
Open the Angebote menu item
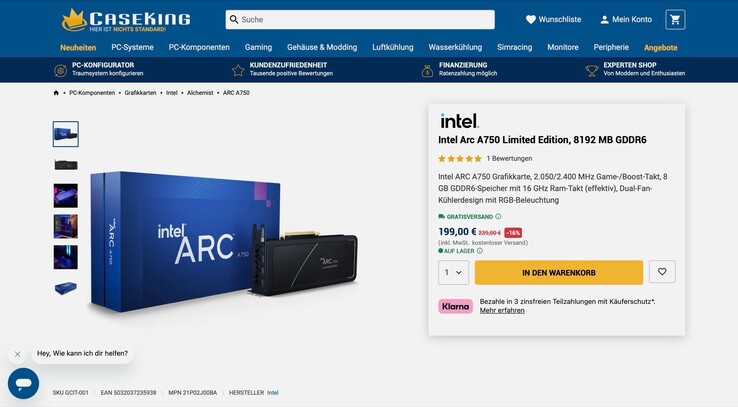660,47
